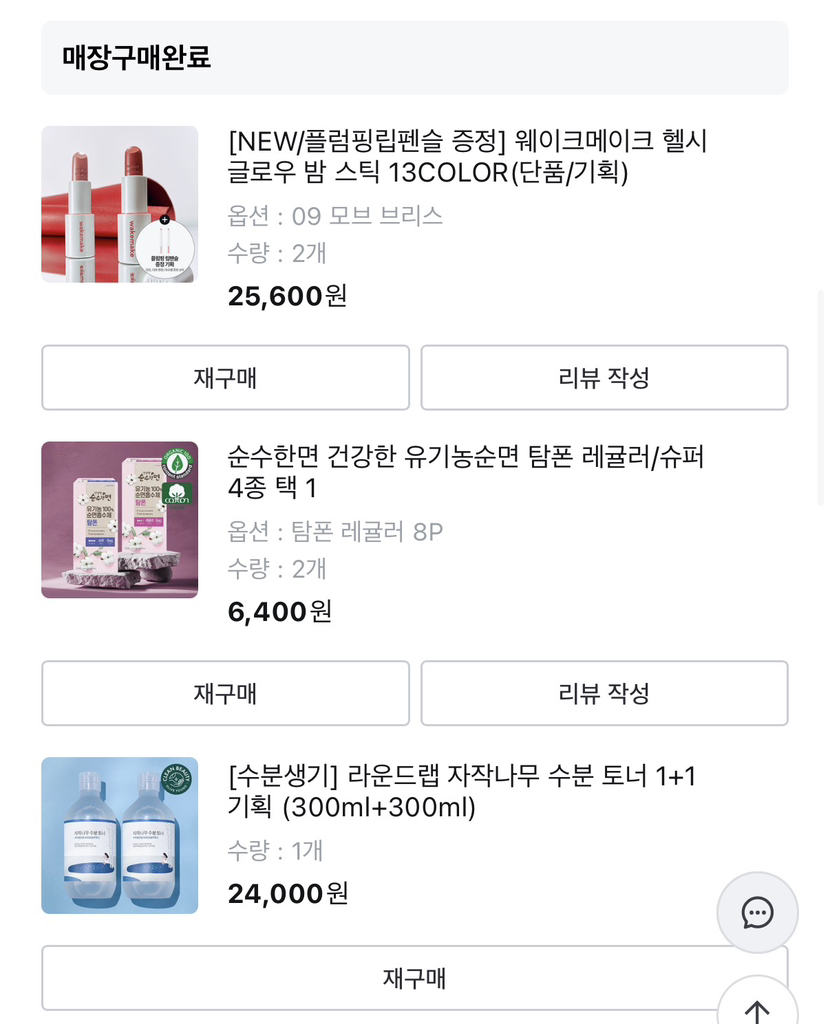Open the Wakemake balm stick product image

(x=120, y=204)
